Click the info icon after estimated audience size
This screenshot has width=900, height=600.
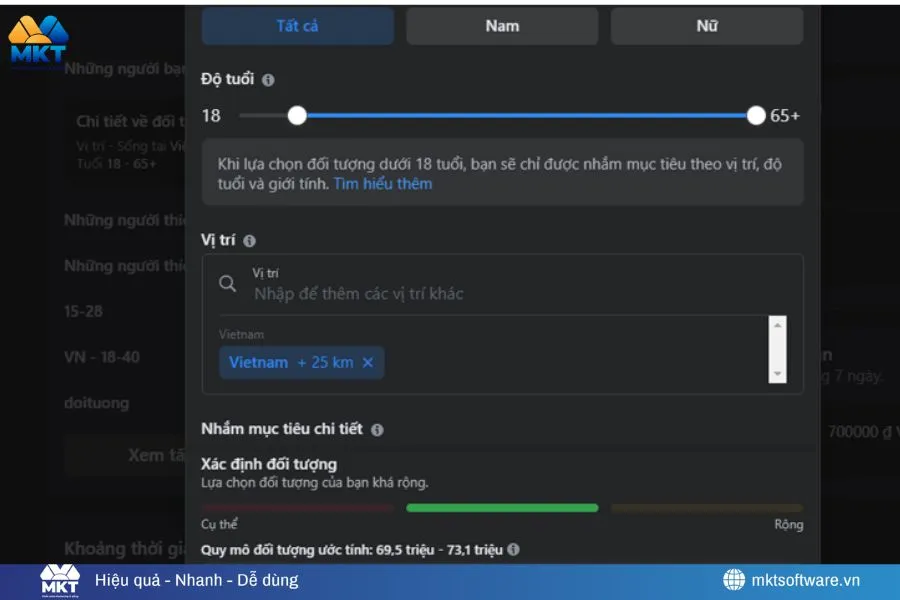click(514, 548)
